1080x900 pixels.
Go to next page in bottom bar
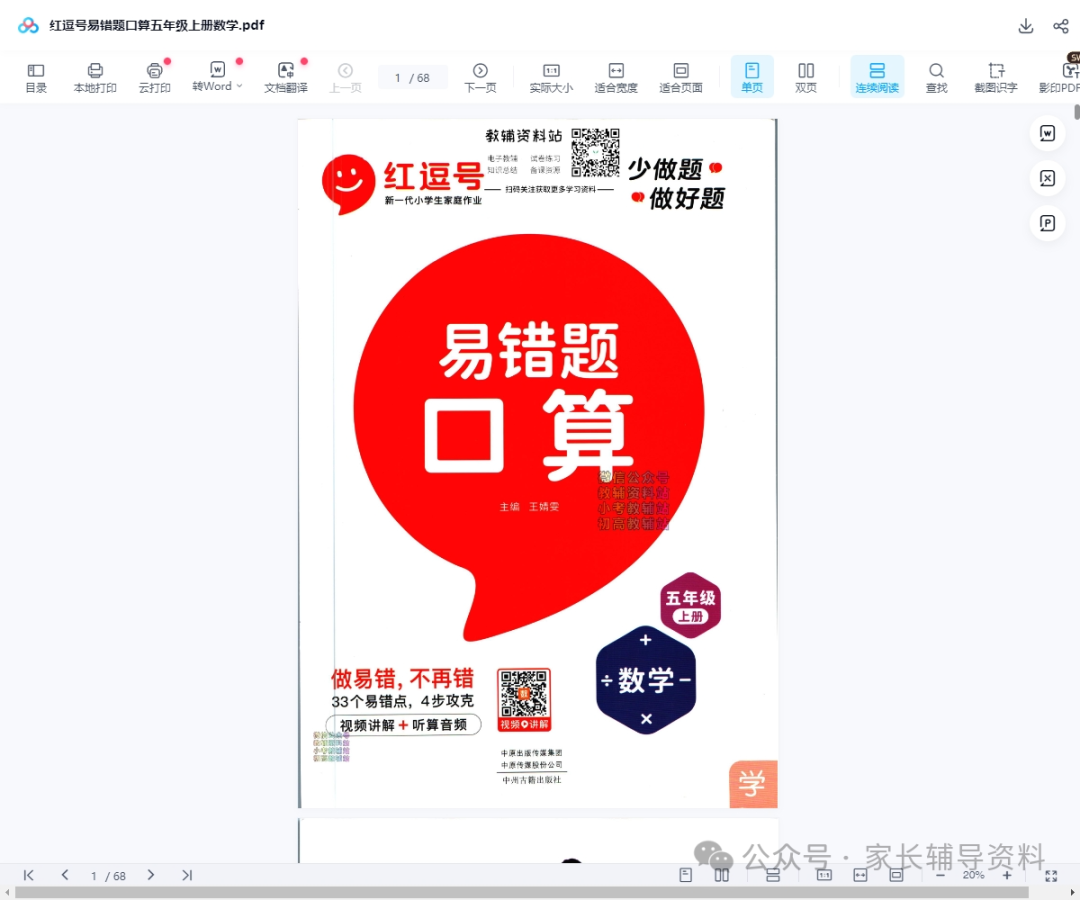coord(150,875)
